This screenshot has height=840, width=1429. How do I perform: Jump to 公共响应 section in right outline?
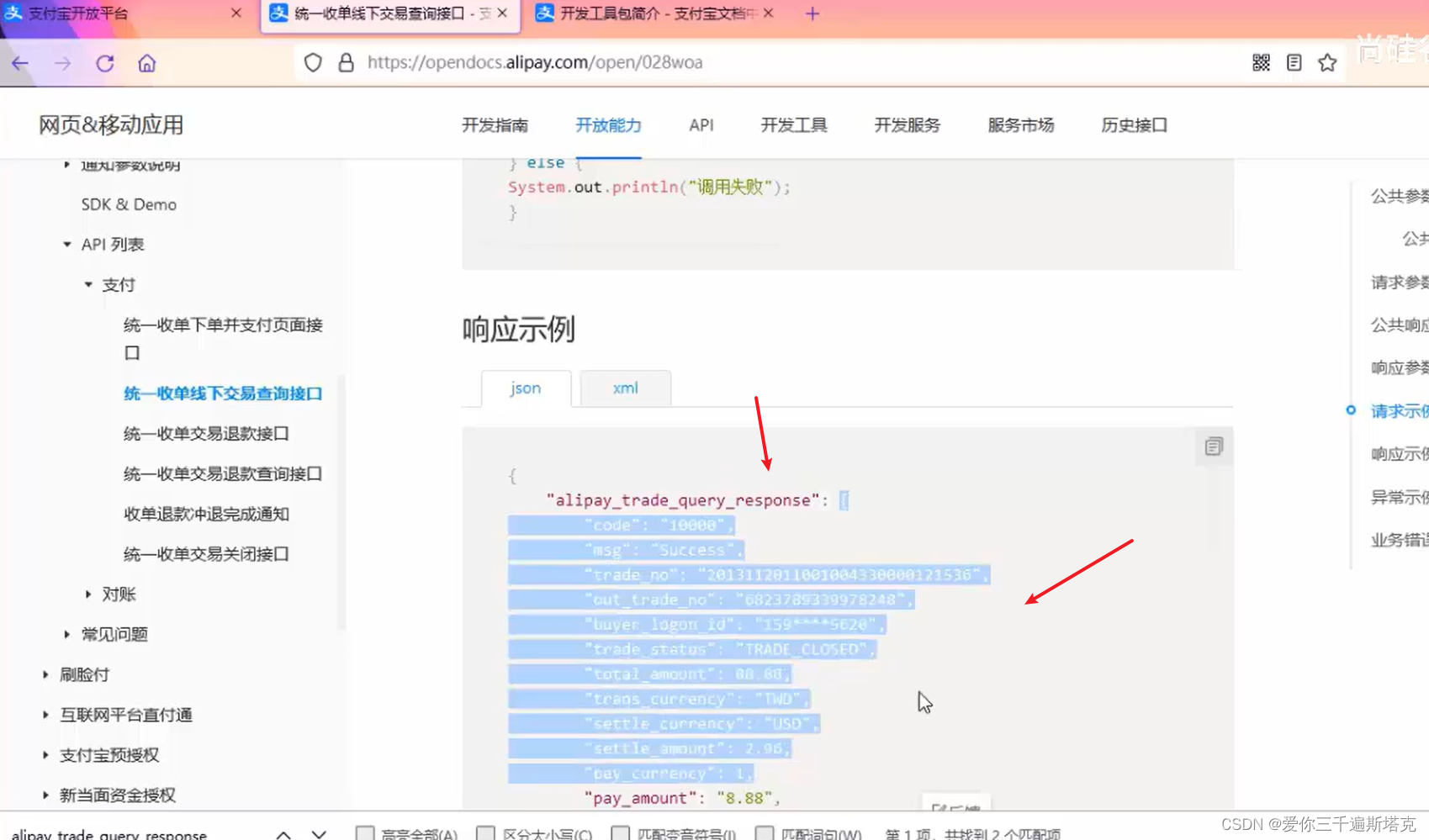pyautogui.click(x=1400, y=325)
